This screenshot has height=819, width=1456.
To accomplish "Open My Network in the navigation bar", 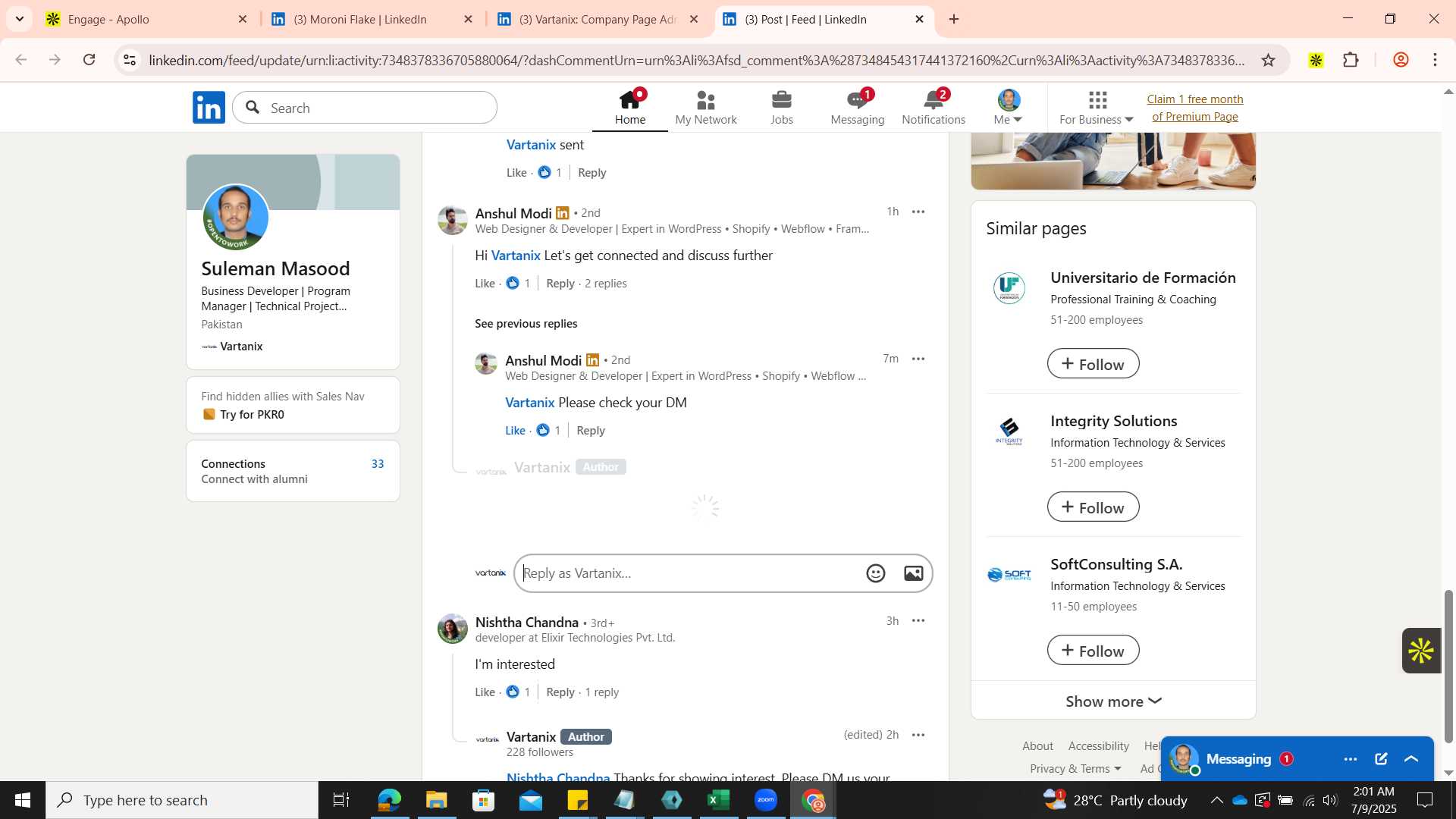I will coord(706,108).
